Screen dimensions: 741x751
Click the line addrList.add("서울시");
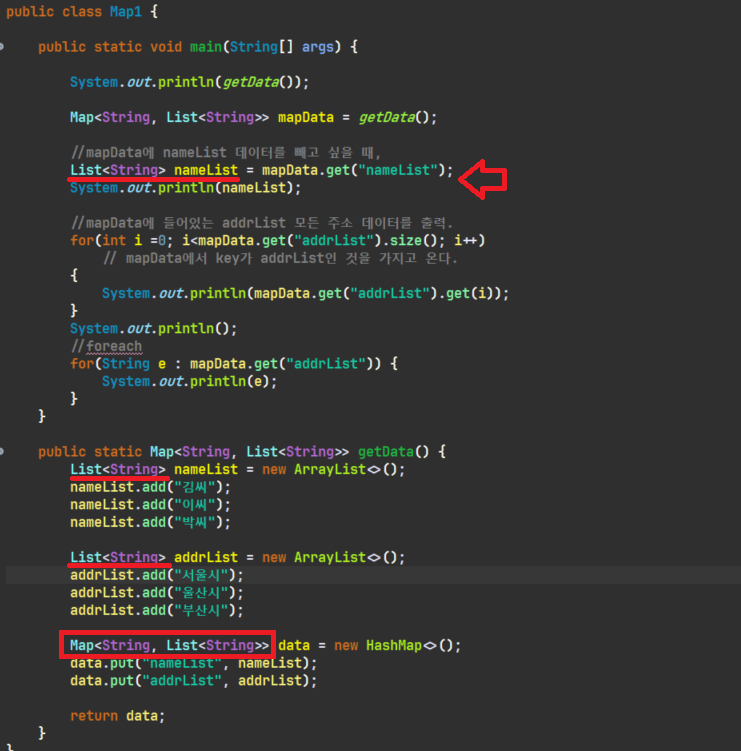click(x=157, y=575)
